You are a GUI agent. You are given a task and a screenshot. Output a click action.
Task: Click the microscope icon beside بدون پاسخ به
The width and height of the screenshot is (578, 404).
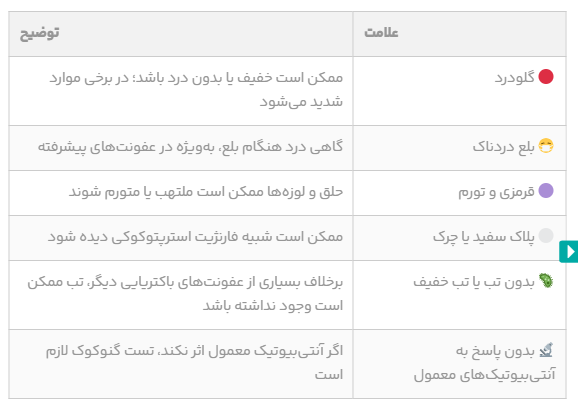coord(546,350)
